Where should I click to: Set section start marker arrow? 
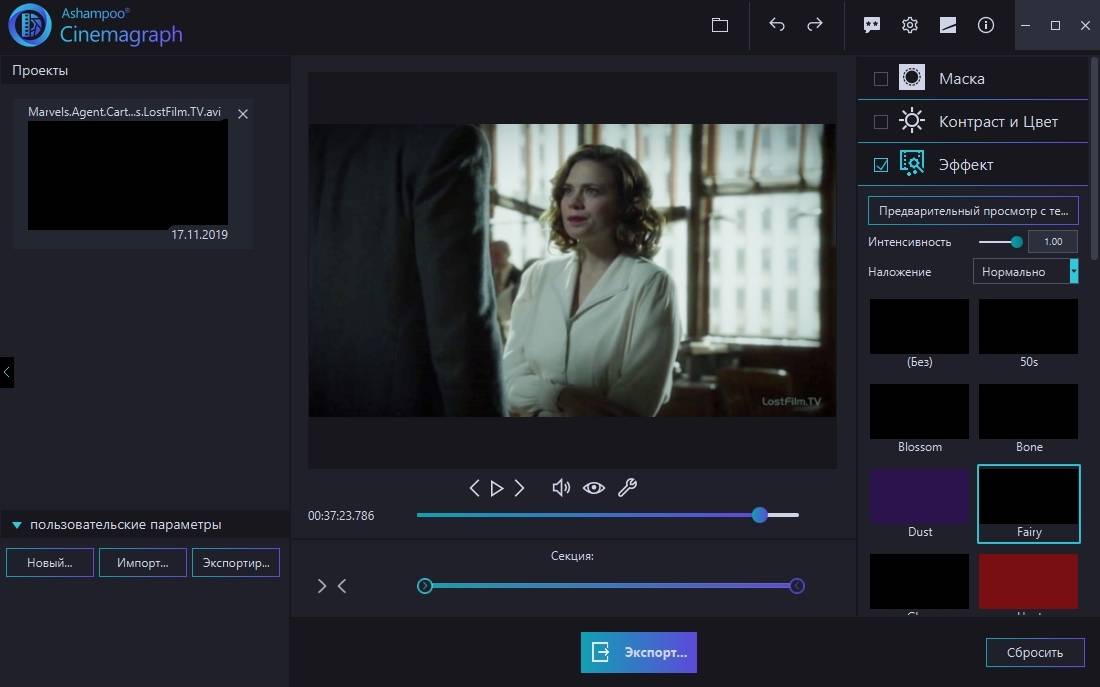click(x=321, y=586)
